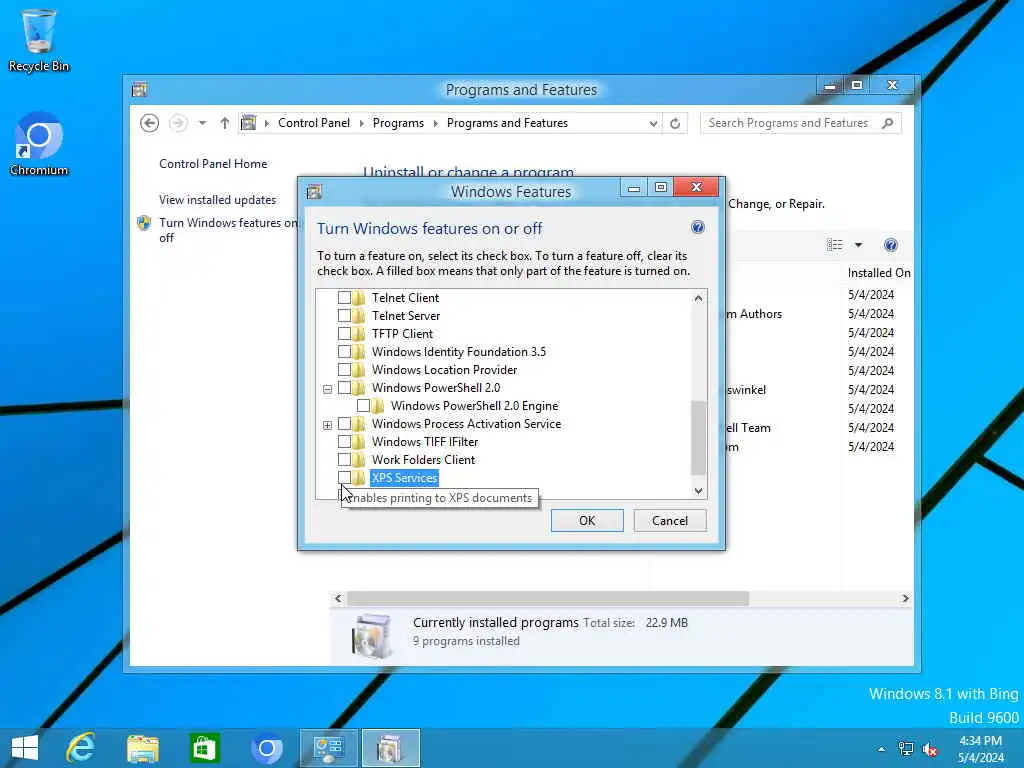
Task: Check Work Folders Client box
Action: pos(344,460)
